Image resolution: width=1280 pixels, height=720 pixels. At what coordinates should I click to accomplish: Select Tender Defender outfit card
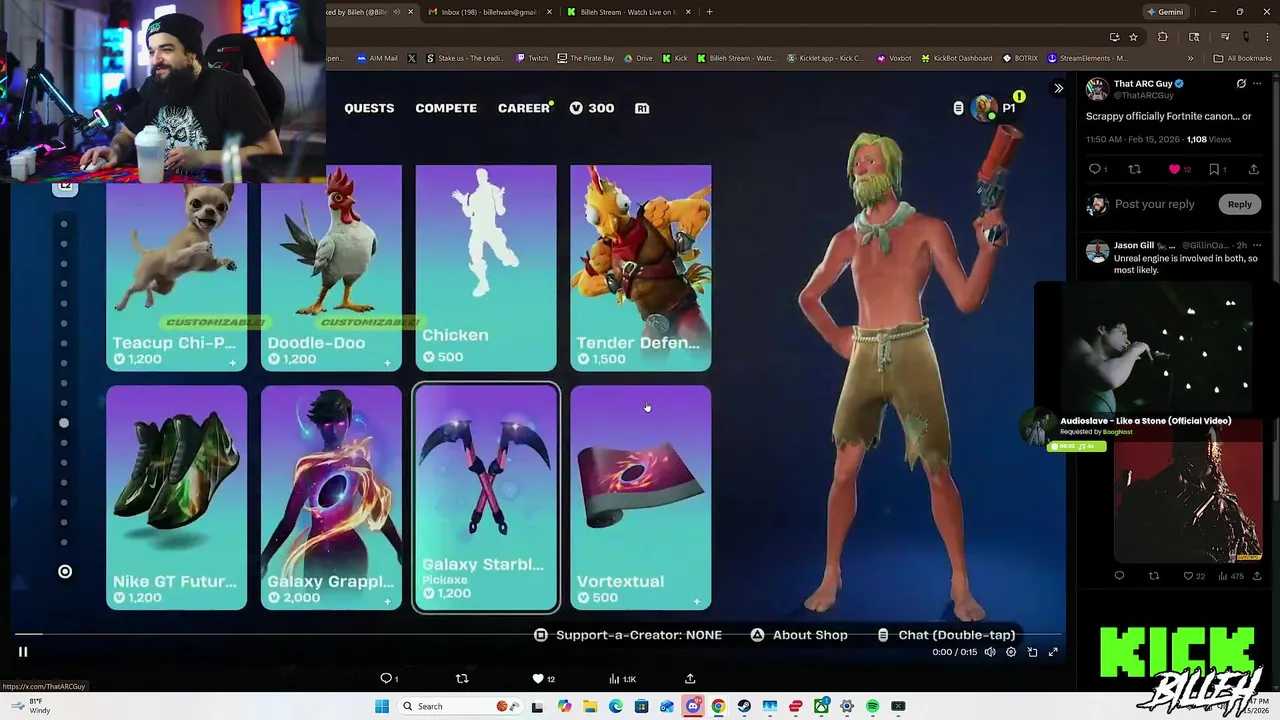(x=641, y=268)
